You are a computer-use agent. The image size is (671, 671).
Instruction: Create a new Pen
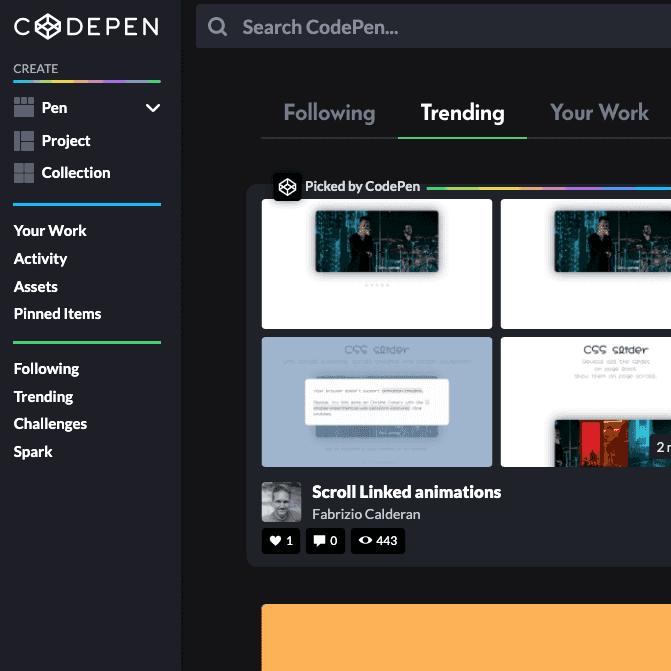pos(54,108)
